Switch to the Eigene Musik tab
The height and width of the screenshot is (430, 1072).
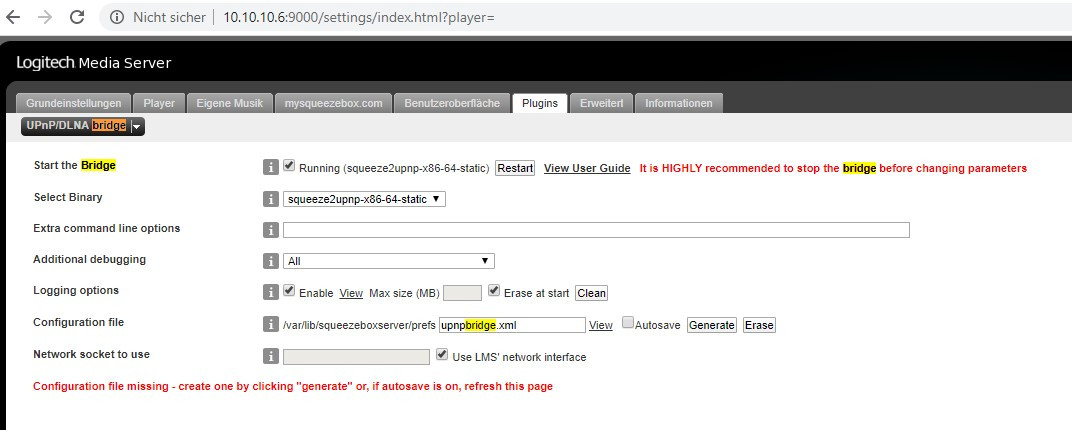(x=230, y=103)
